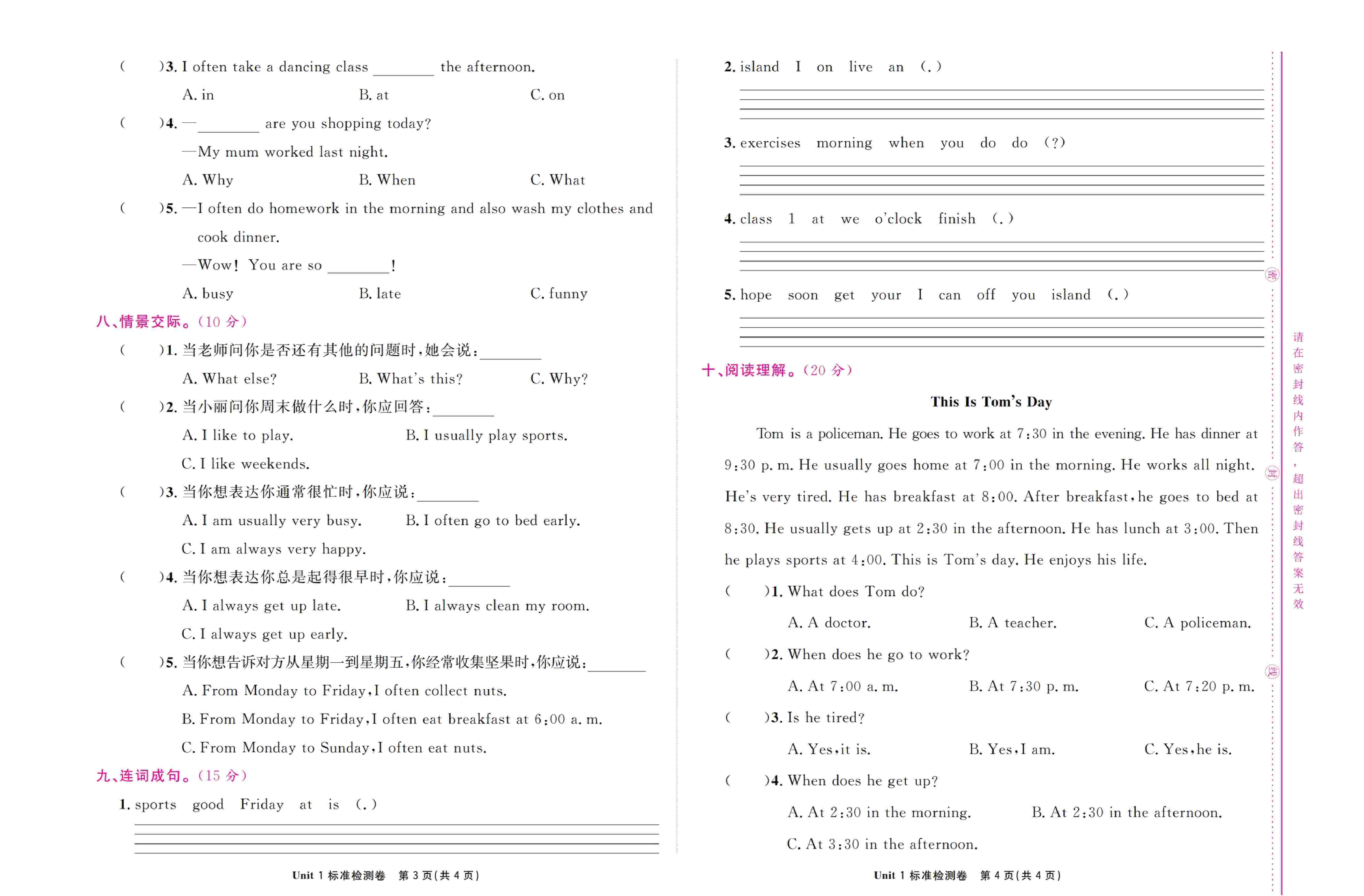Choose 'C. on' under the afternoon question

point(547,95)
